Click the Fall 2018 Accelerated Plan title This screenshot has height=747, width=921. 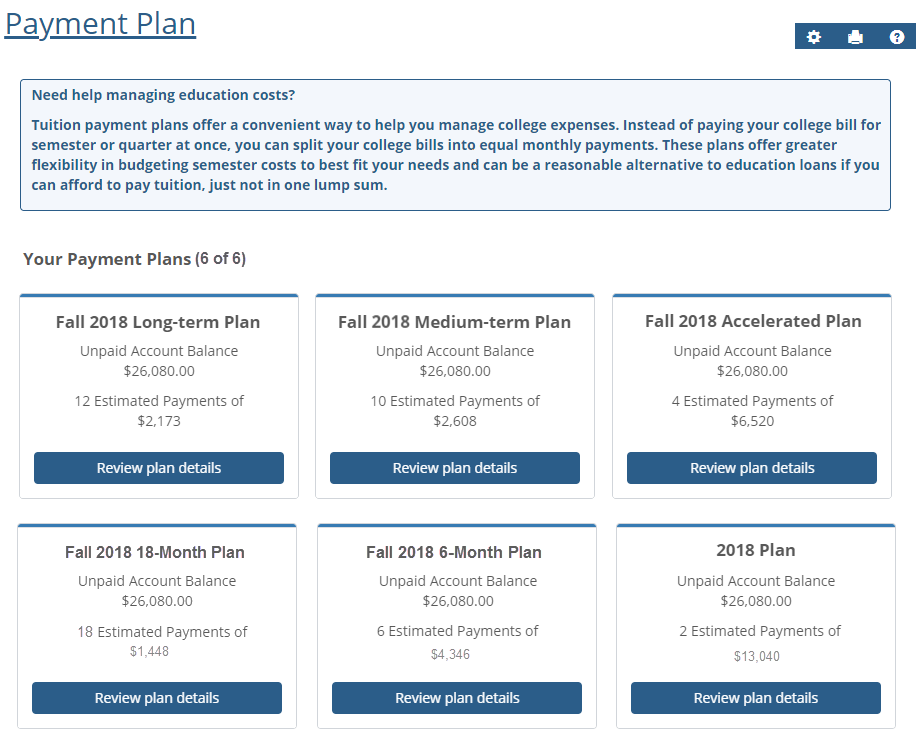[753, 321]
